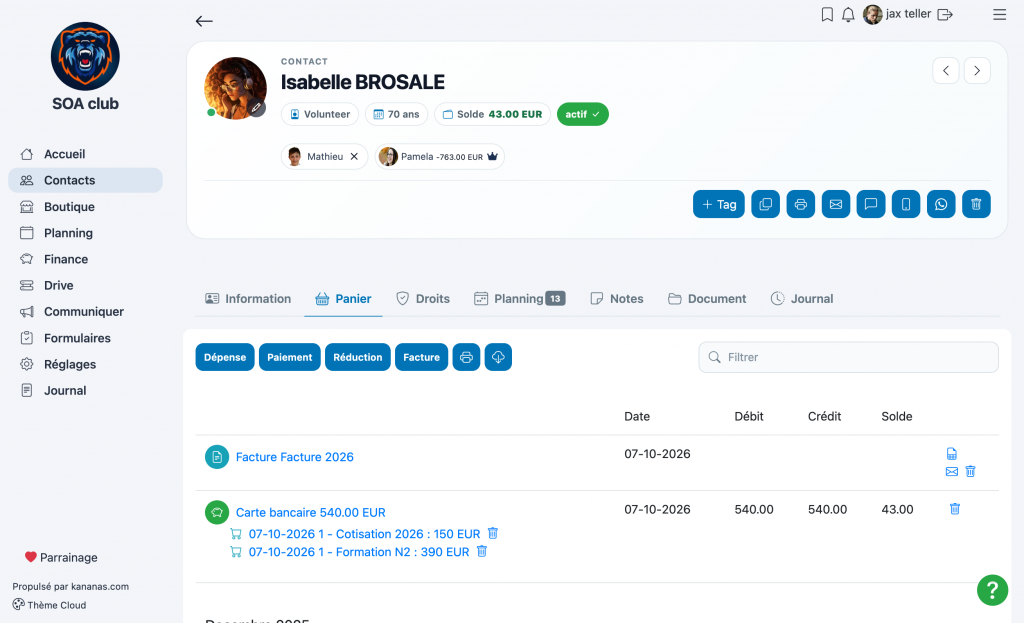Switch to the Droits tab
Screen dimensions: 1024x623
423,298
